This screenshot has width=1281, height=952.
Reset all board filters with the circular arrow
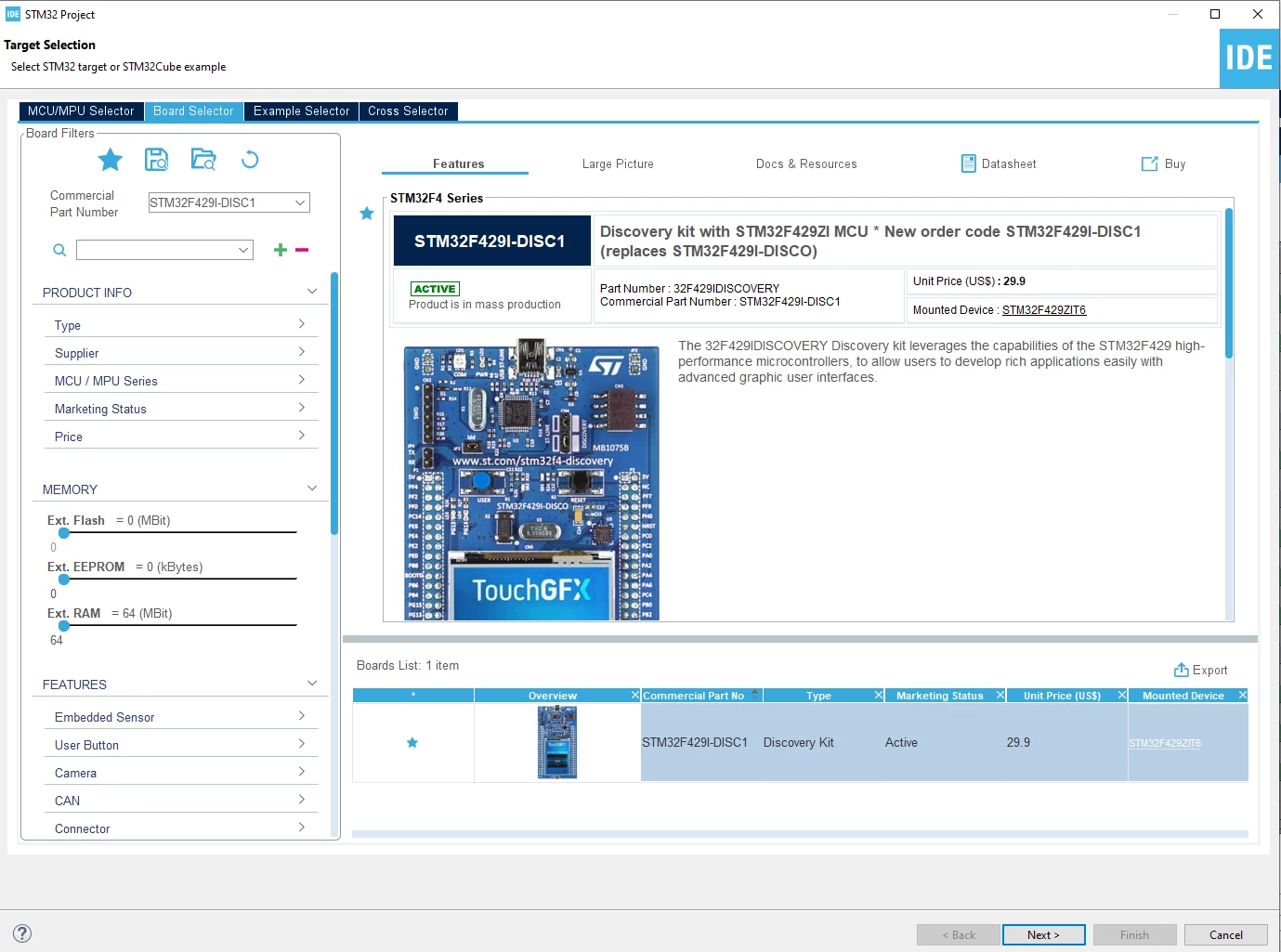(250, 160)
